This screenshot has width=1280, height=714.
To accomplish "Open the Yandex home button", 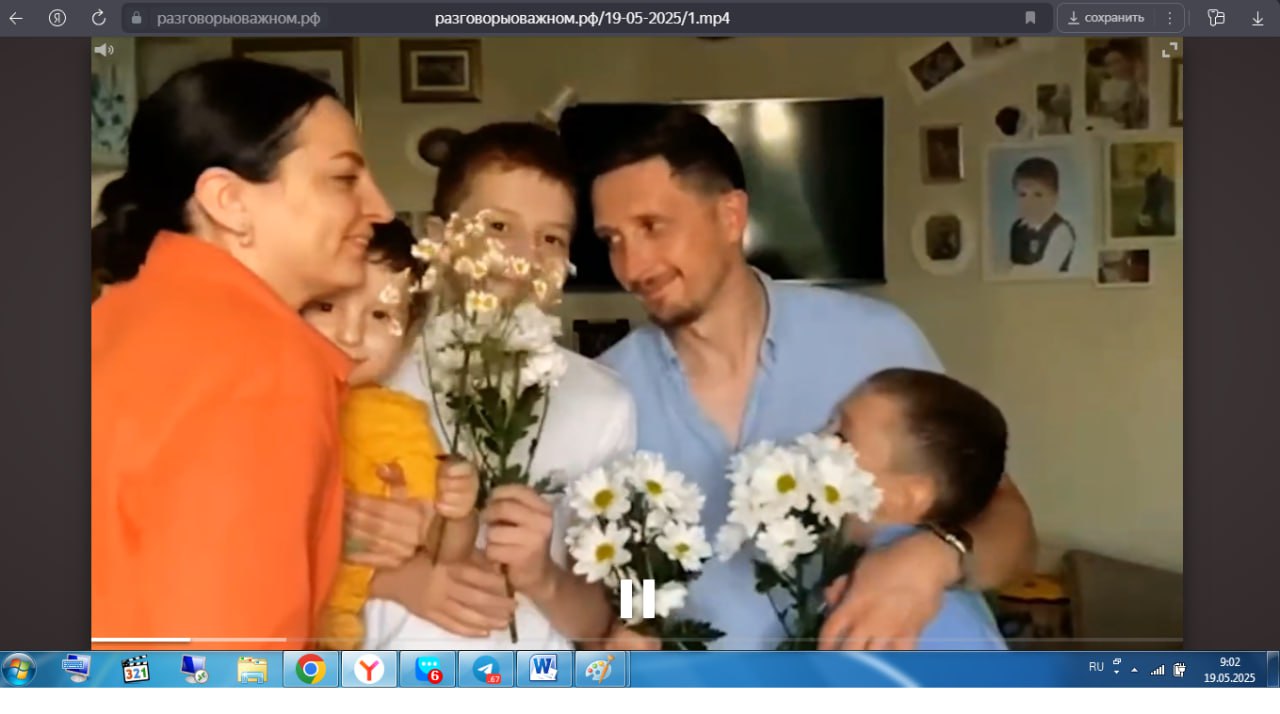I will [x=57, y=18].
